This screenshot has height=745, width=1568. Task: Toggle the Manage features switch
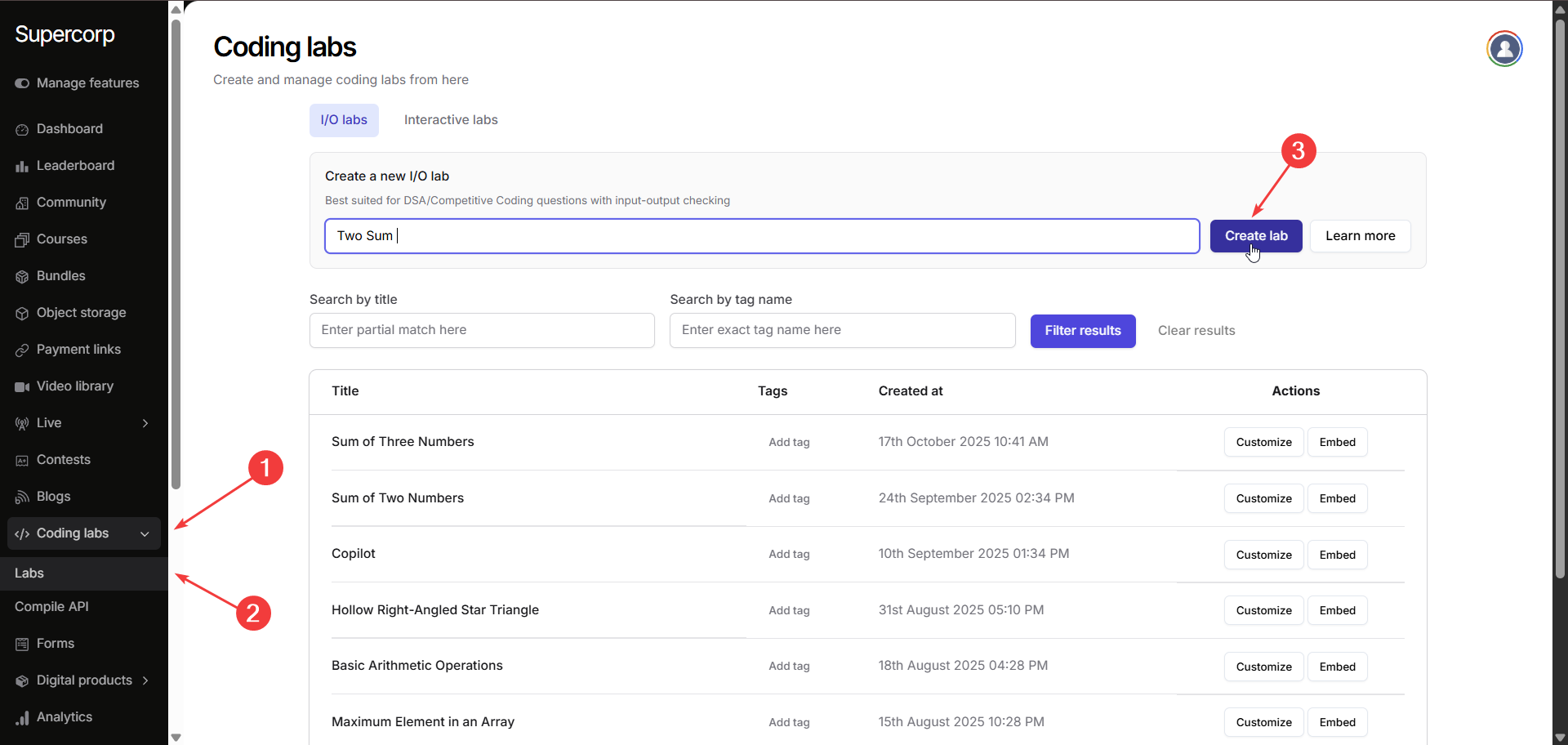(22, 83)
